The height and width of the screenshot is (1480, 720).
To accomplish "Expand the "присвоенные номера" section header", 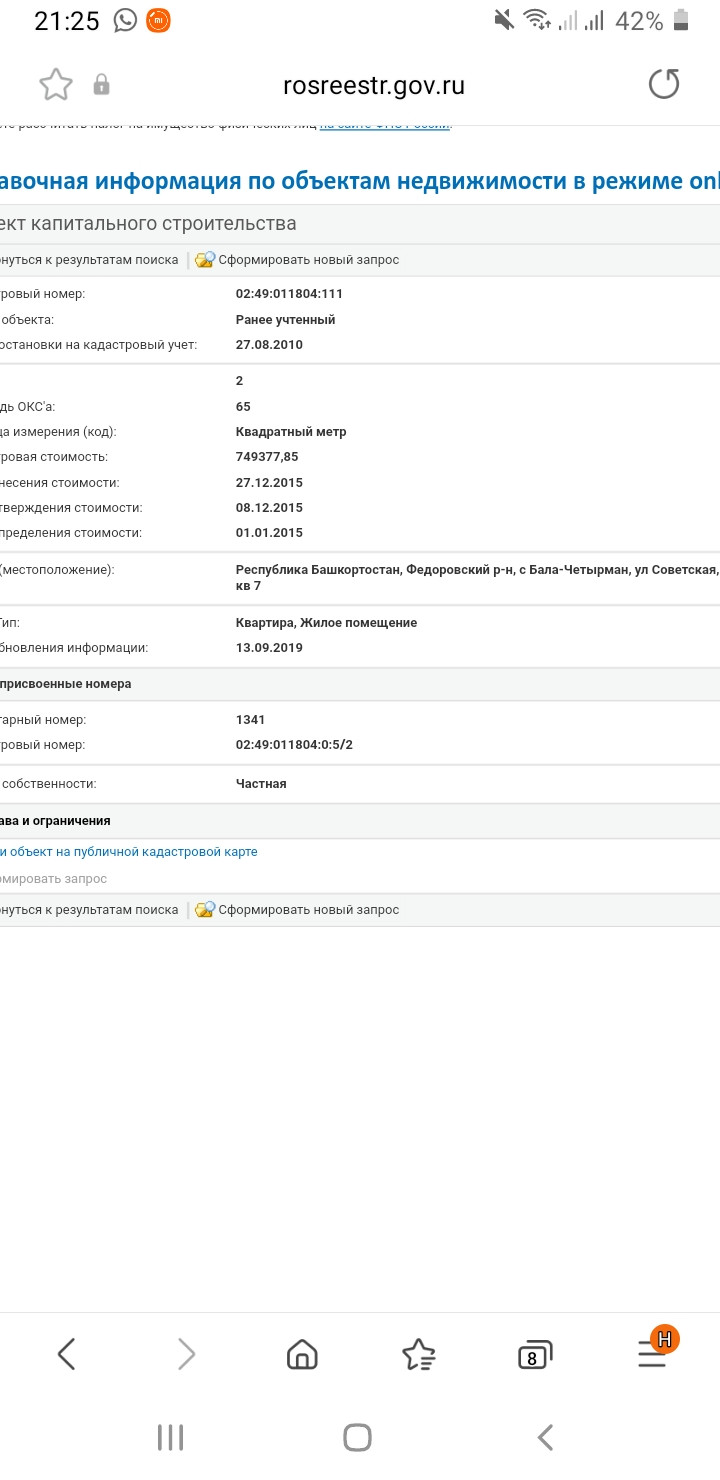I will coord(66,684).
